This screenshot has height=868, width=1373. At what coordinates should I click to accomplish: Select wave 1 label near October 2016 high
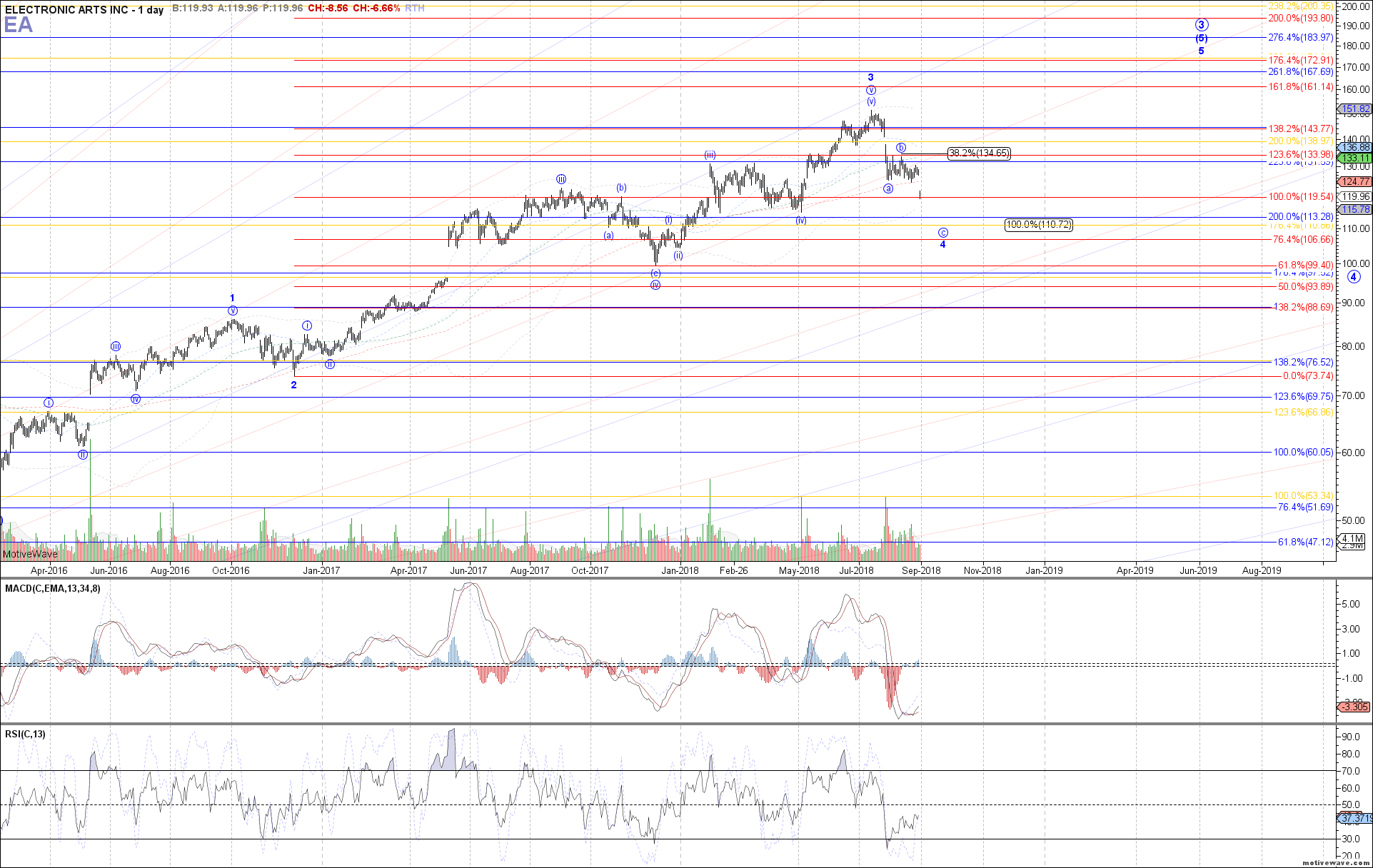(232, 298)
